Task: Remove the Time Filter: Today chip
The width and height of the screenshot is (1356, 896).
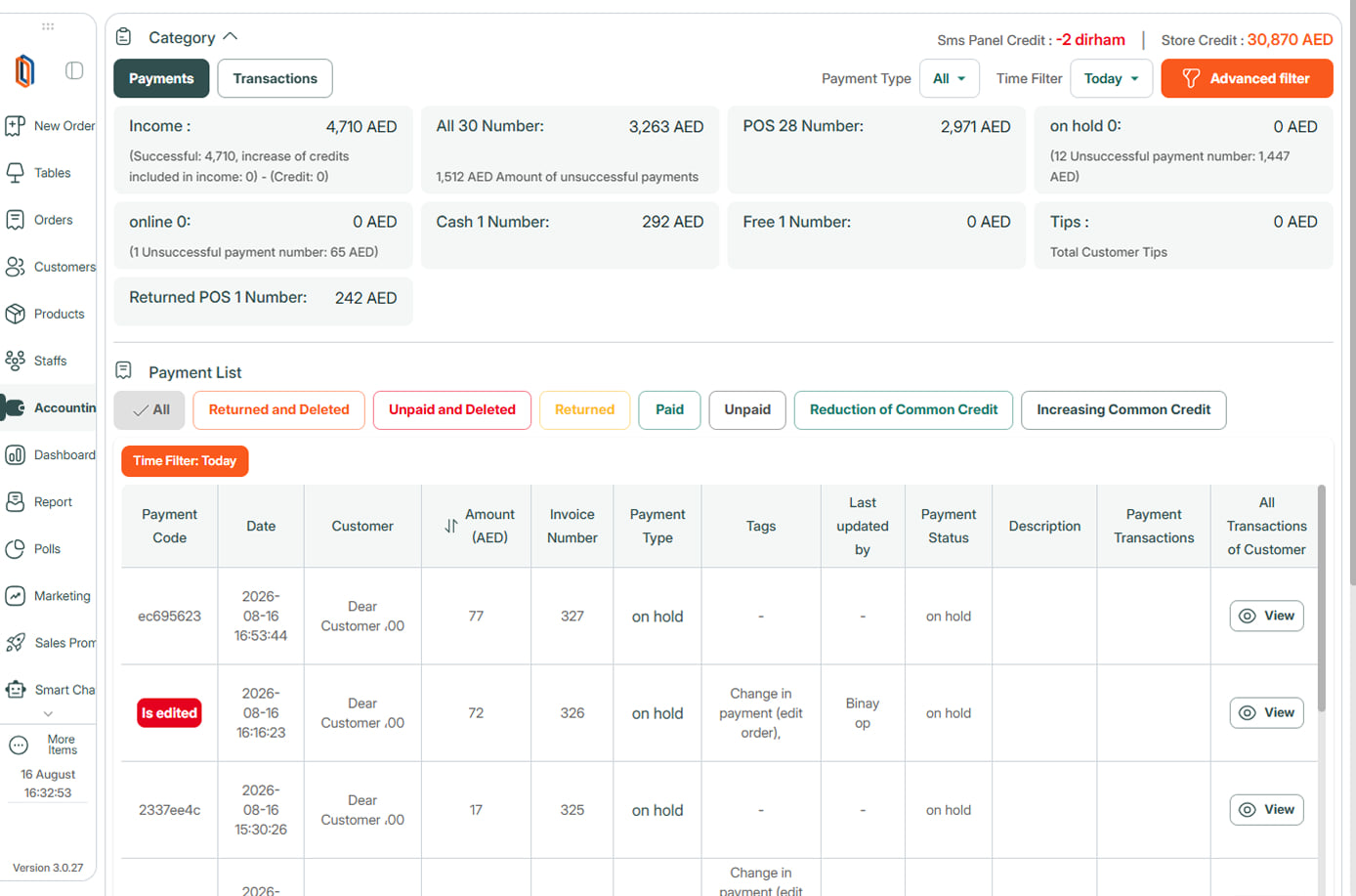Action: tap(185, 460)
